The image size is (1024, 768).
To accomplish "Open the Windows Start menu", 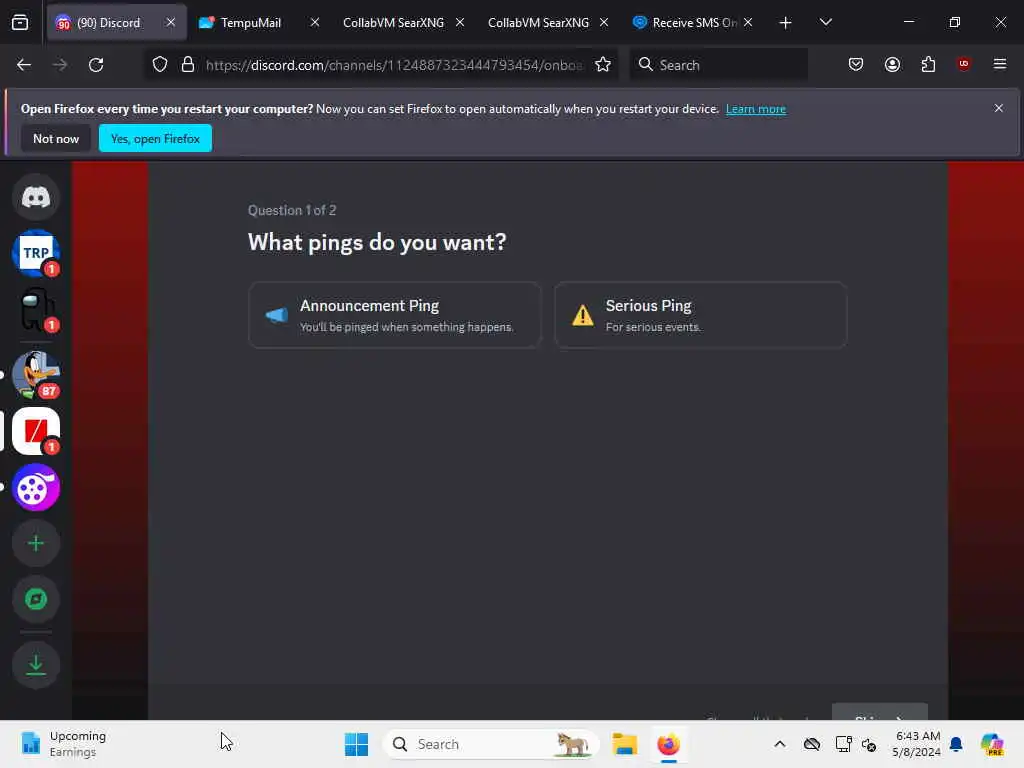I will pos(356,744).
